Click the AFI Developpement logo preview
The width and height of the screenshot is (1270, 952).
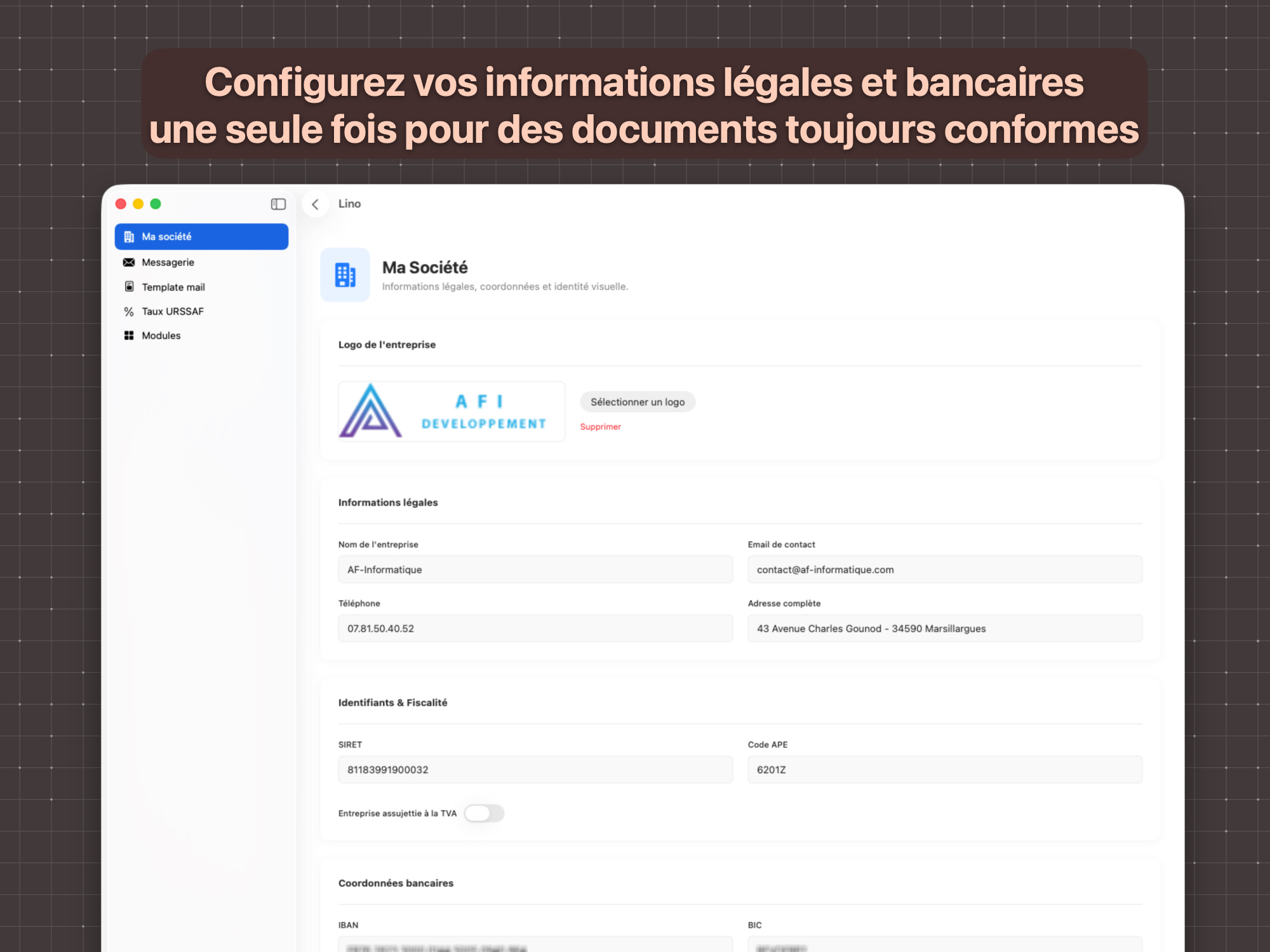(451, 411)
